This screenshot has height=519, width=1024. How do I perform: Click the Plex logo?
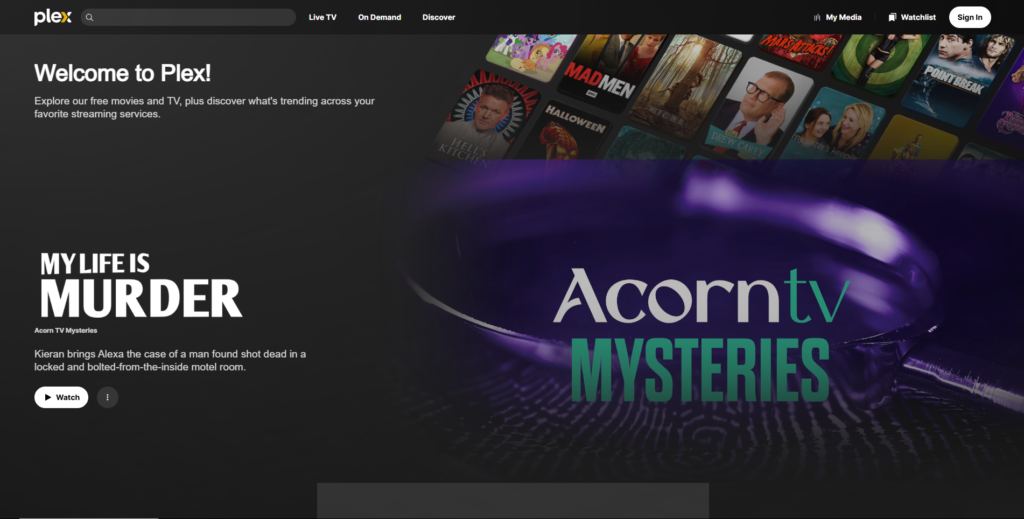pos(52,17)
